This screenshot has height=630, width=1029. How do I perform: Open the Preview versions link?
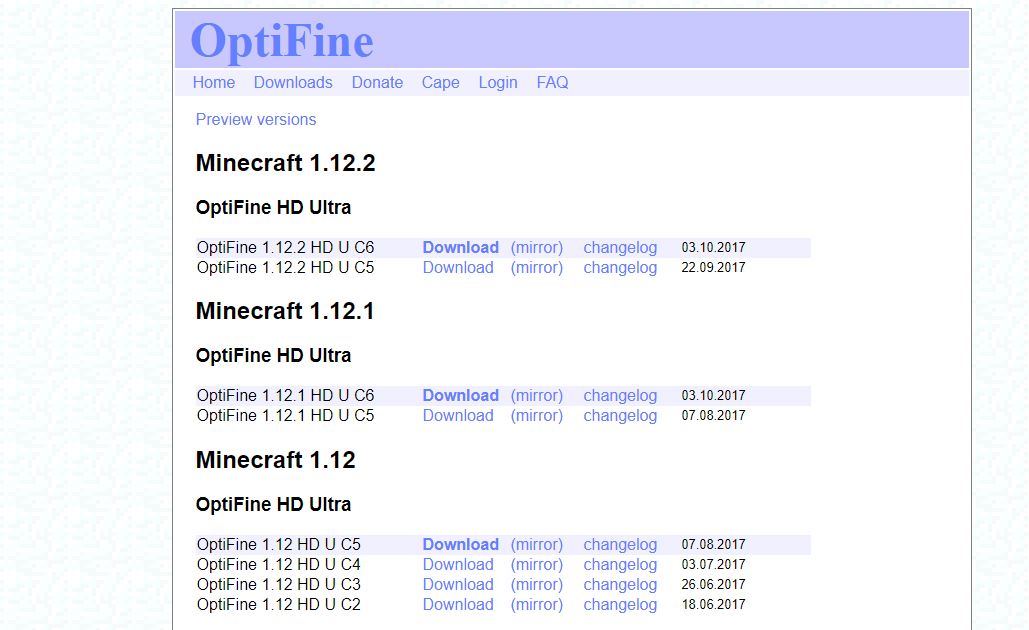[256, 119]
